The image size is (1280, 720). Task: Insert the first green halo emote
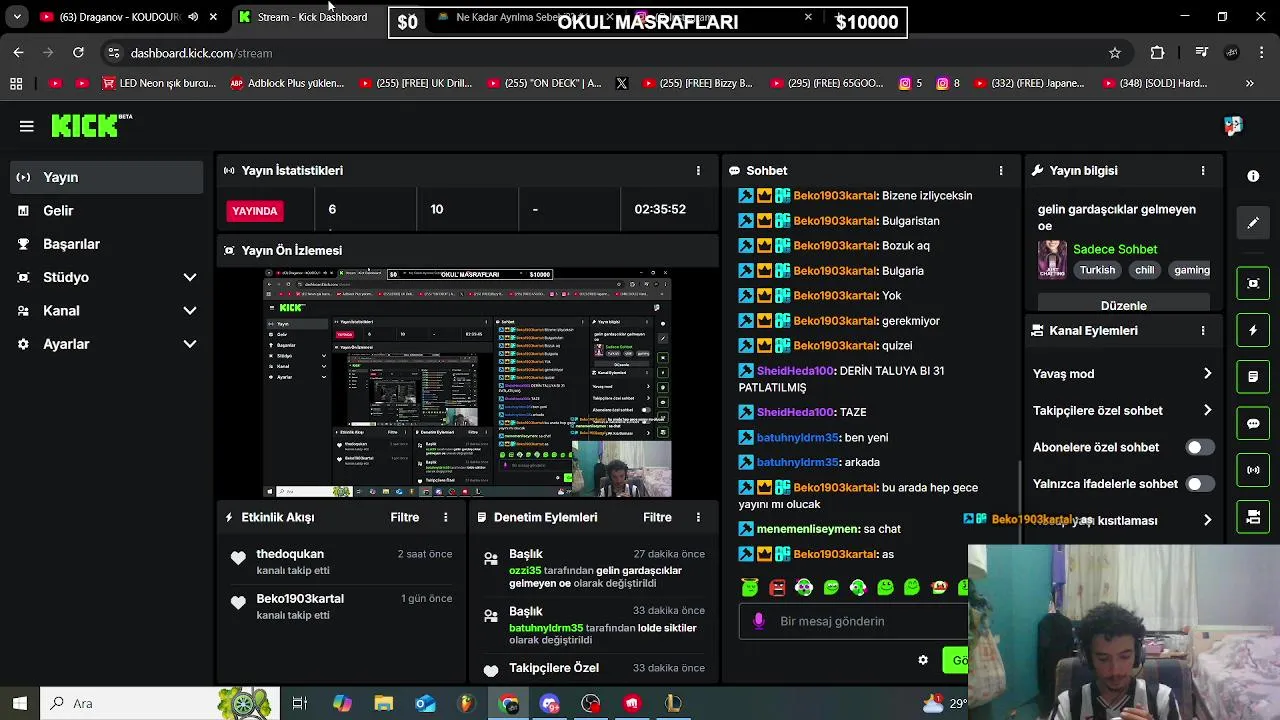coord(750,587)
